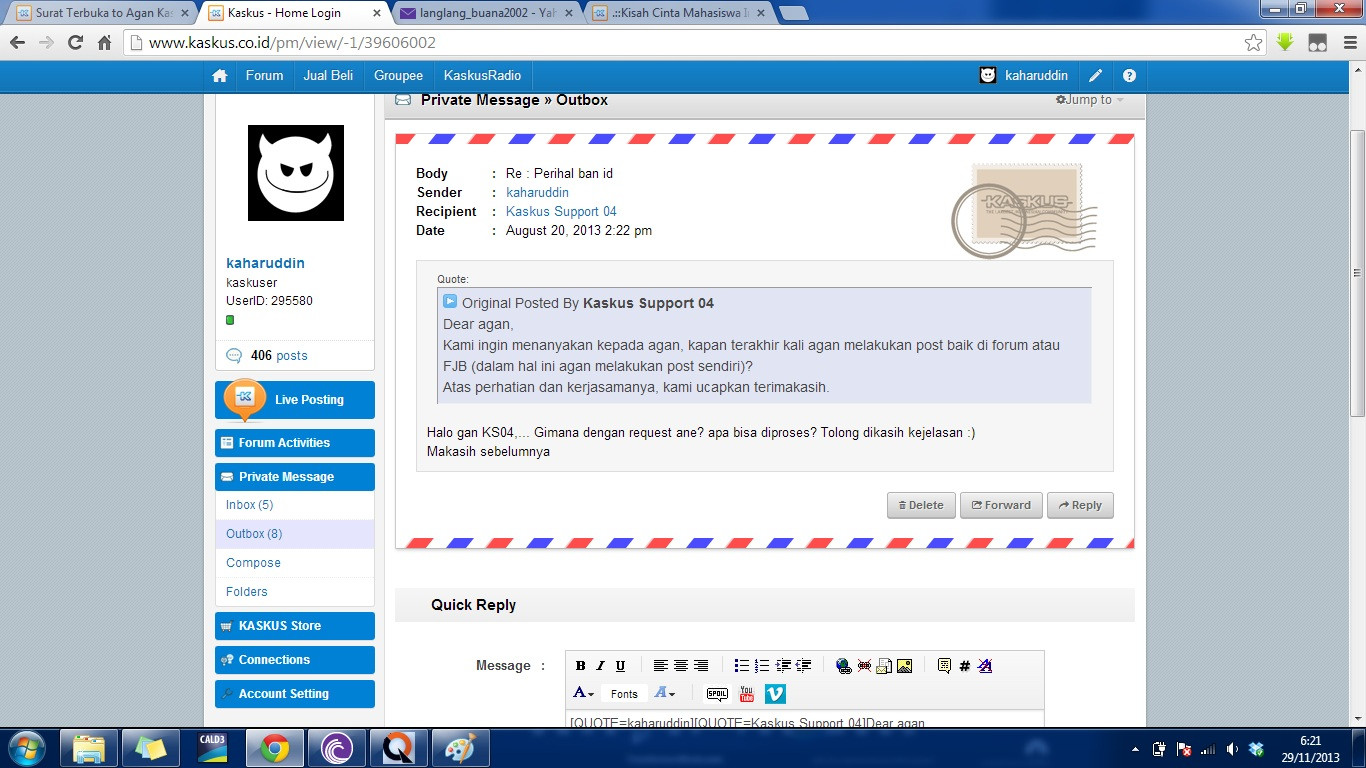Forward this private message
Viewport: 1366px width, 768px height.
1001,506
